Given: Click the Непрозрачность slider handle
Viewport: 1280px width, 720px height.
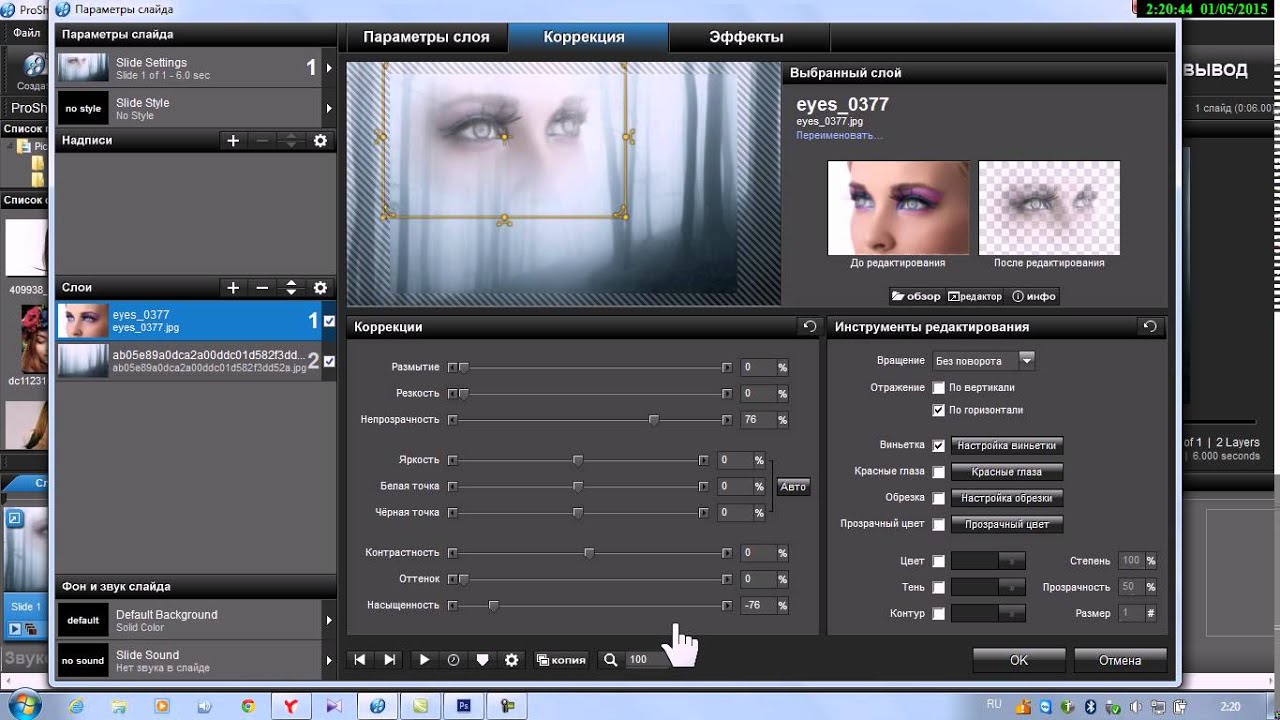Looking at the screenshot, I should pyautogui.click(x=654, y=420).
